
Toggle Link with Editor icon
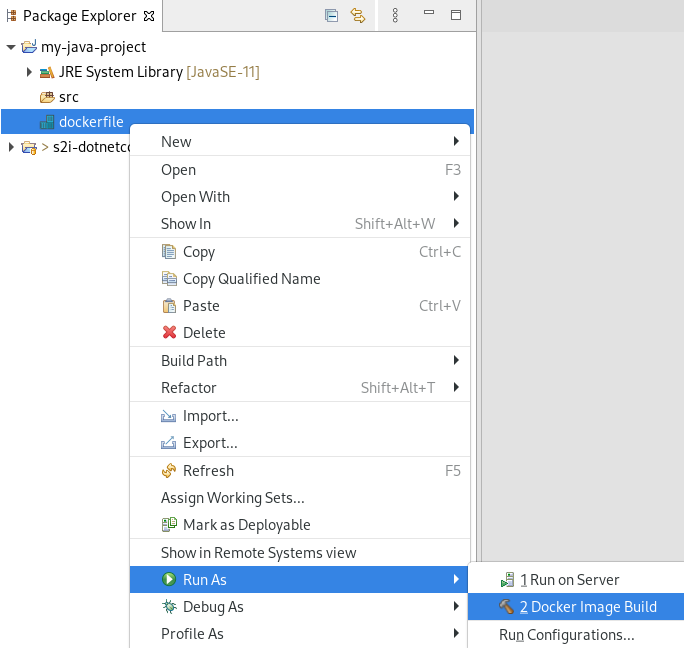[x=358, y=15]
